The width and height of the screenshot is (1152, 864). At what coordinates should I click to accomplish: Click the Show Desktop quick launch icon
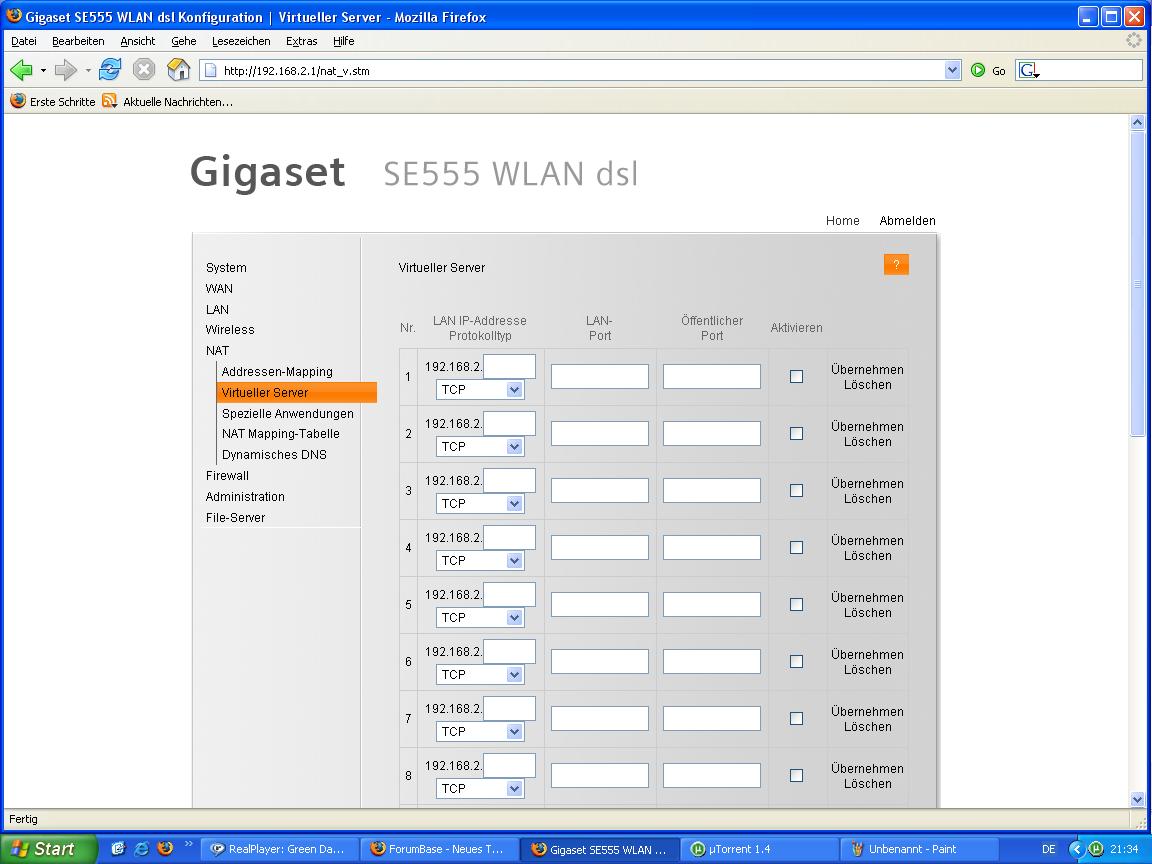coord(118,849)
